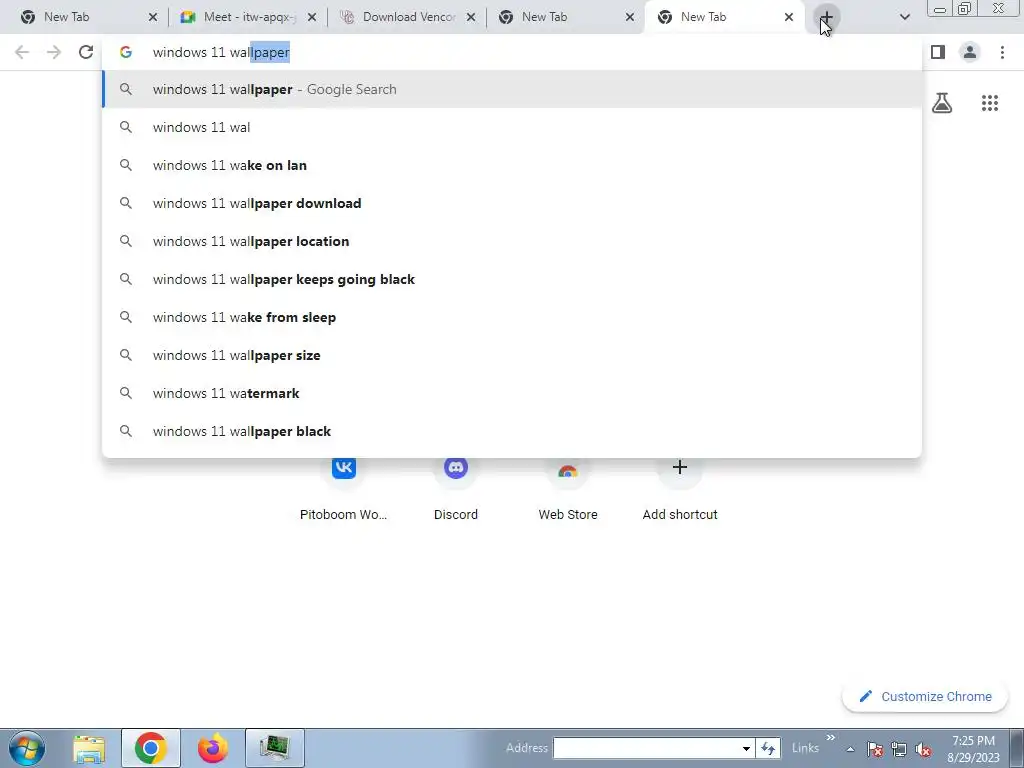Screen dimensions: 1024x768
Task: Open the monitor app in taskbar
Action: [275, 748]
